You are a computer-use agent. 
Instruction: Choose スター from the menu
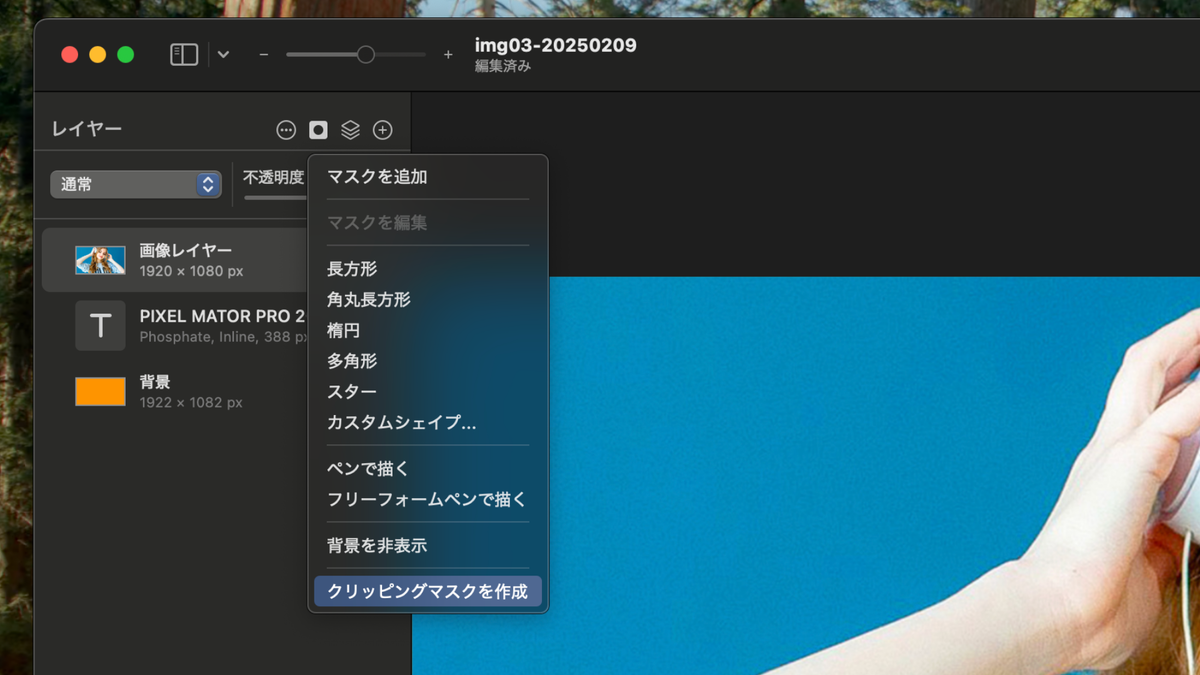(428, 392)
